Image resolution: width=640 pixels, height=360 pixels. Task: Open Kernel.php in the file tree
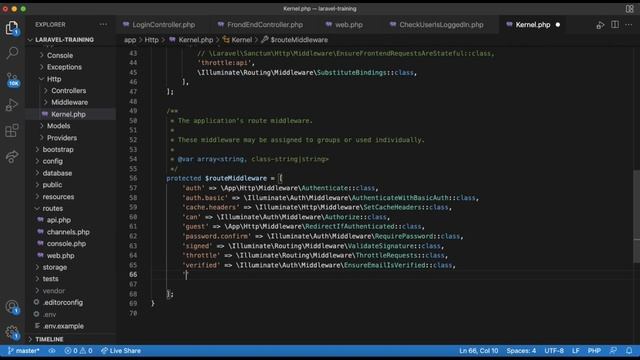pos(68,114)
